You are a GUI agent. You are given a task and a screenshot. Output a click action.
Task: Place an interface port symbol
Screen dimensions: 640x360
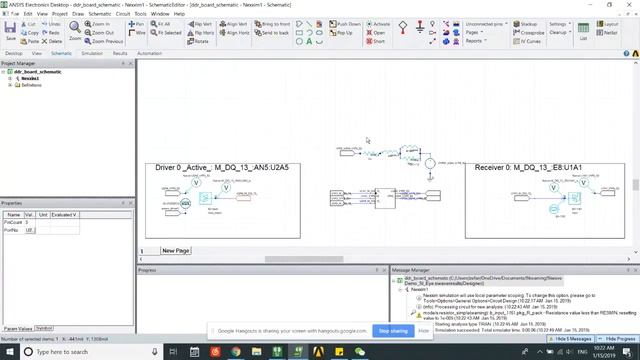tap(403, 27)
